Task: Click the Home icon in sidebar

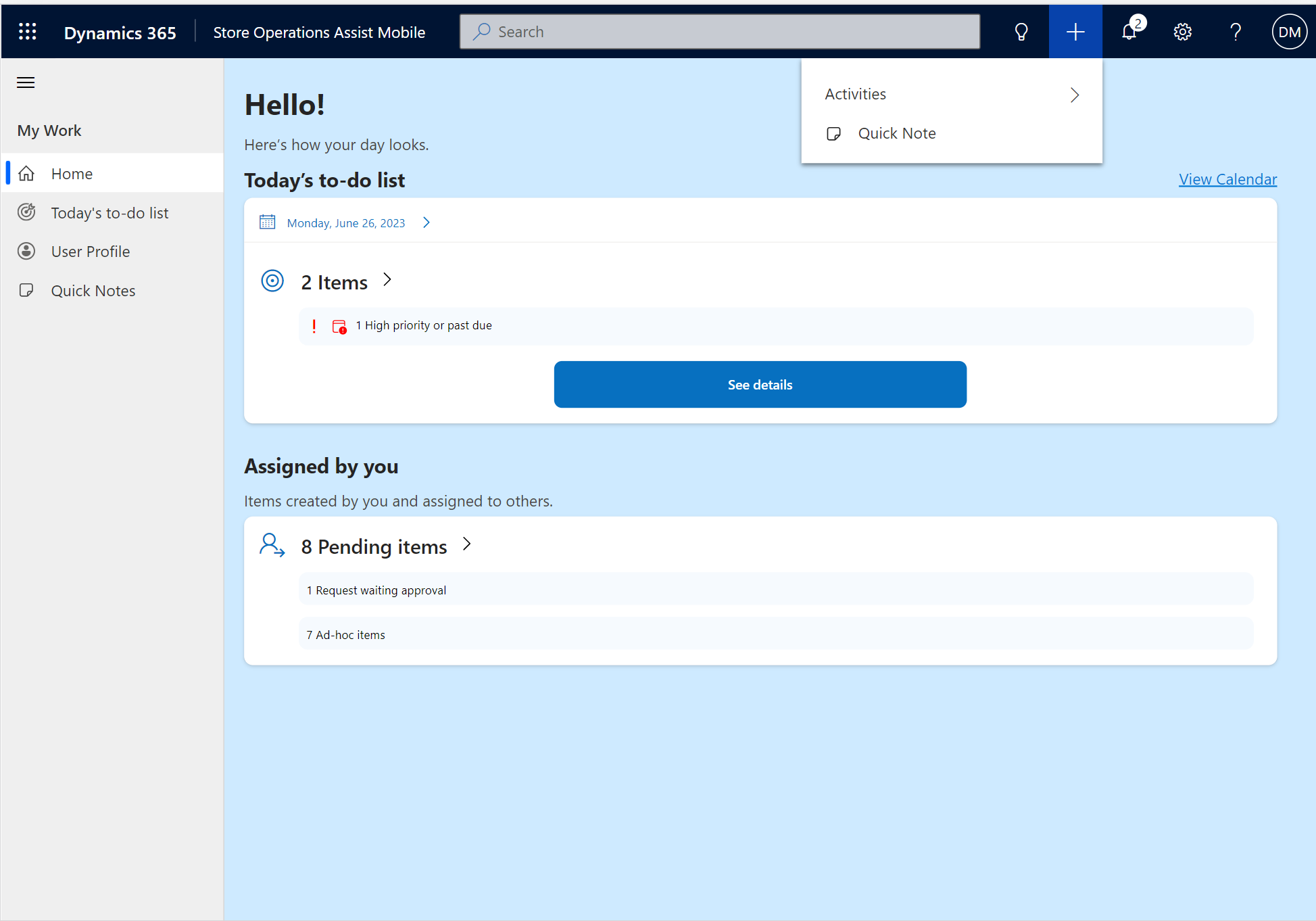Action: pos(27,173)
